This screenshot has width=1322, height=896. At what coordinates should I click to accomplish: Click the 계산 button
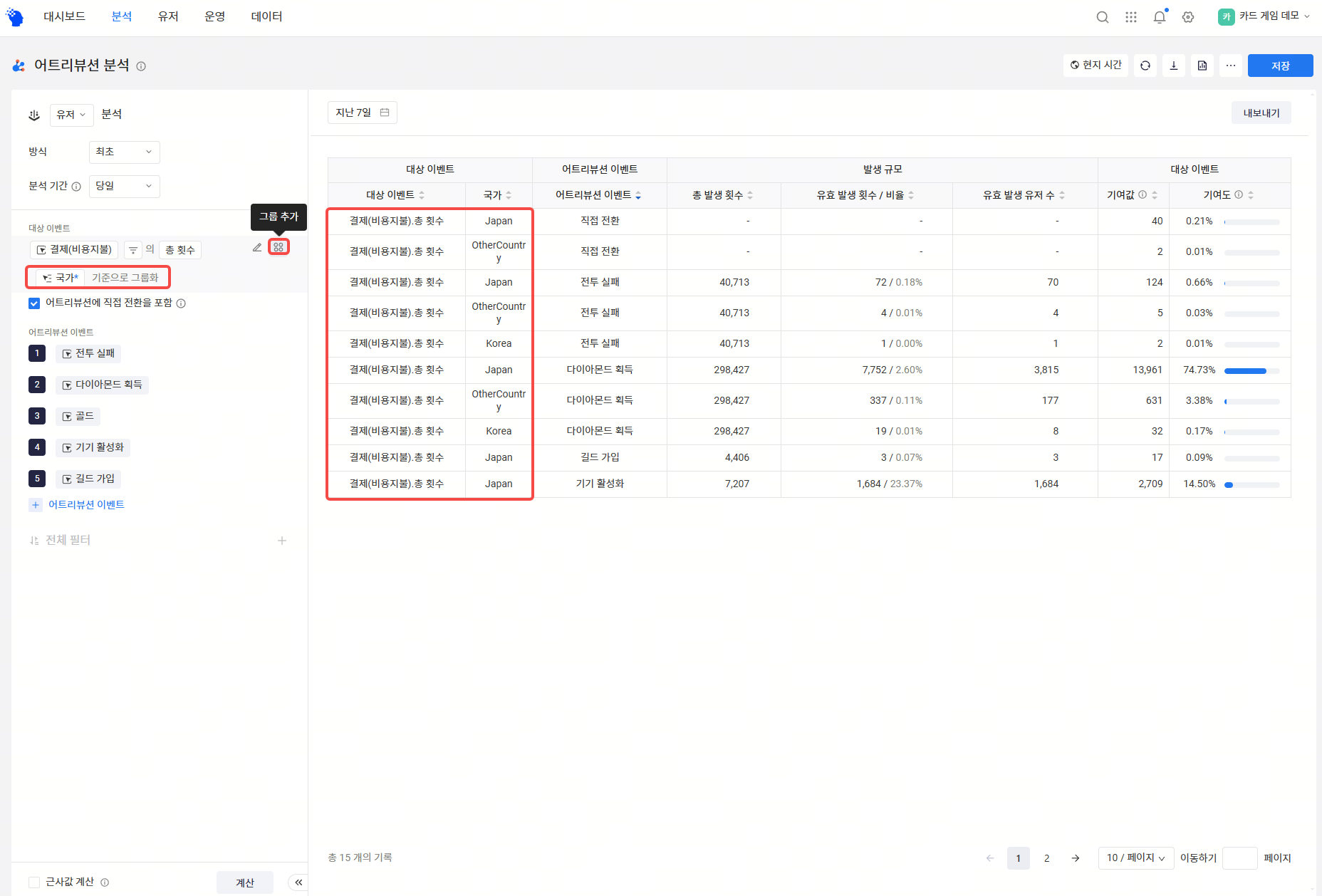[x=245, y=882]
